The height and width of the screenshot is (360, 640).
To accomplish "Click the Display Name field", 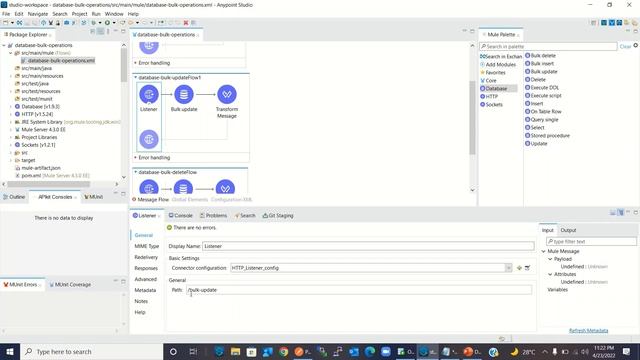I will [x=368, y=246].
